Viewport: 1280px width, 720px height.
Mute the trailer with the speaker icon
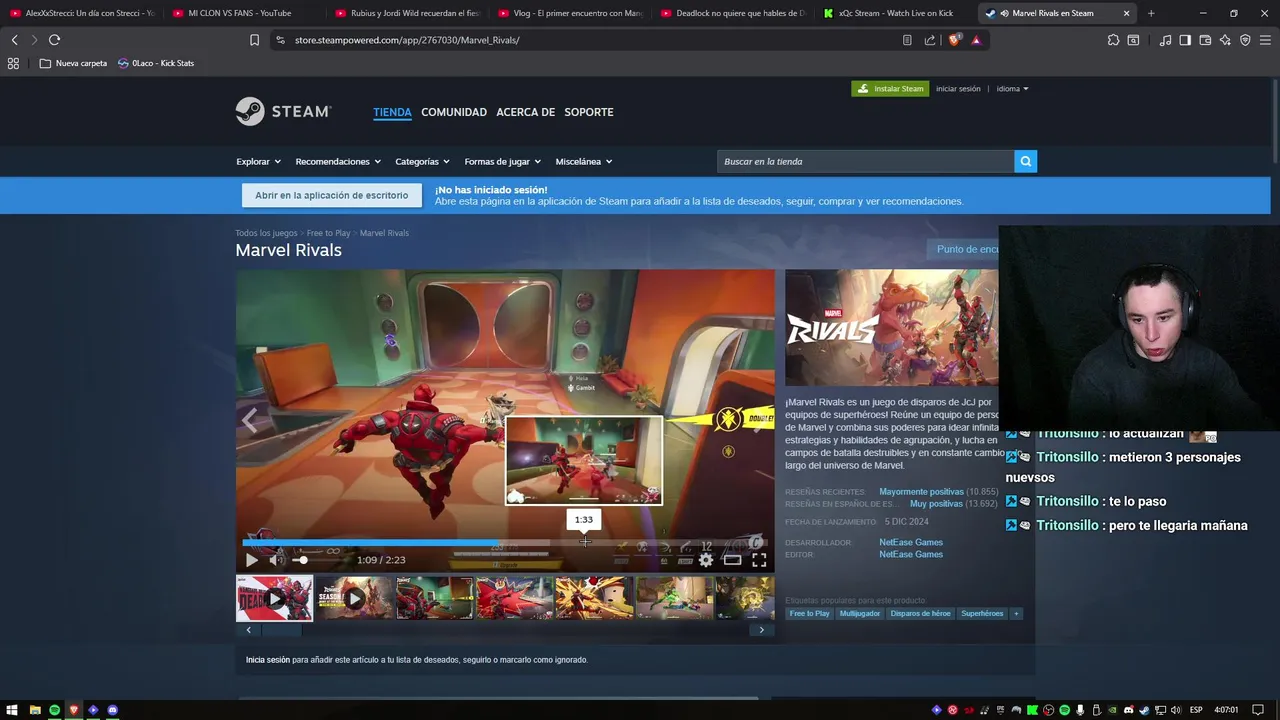[275, 560]
